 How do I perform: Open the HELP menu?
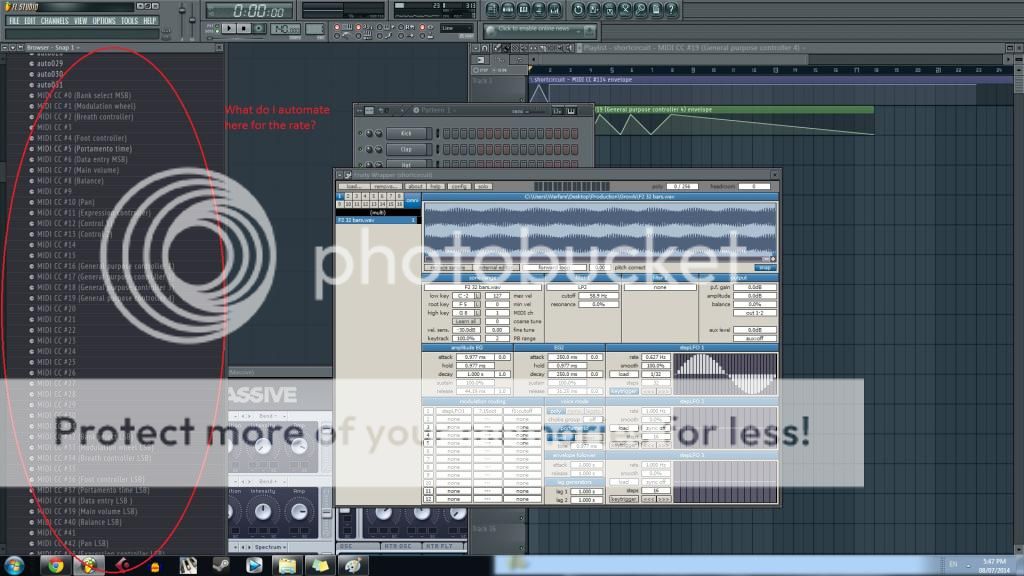pyautogui.click(x=150, y=21)
